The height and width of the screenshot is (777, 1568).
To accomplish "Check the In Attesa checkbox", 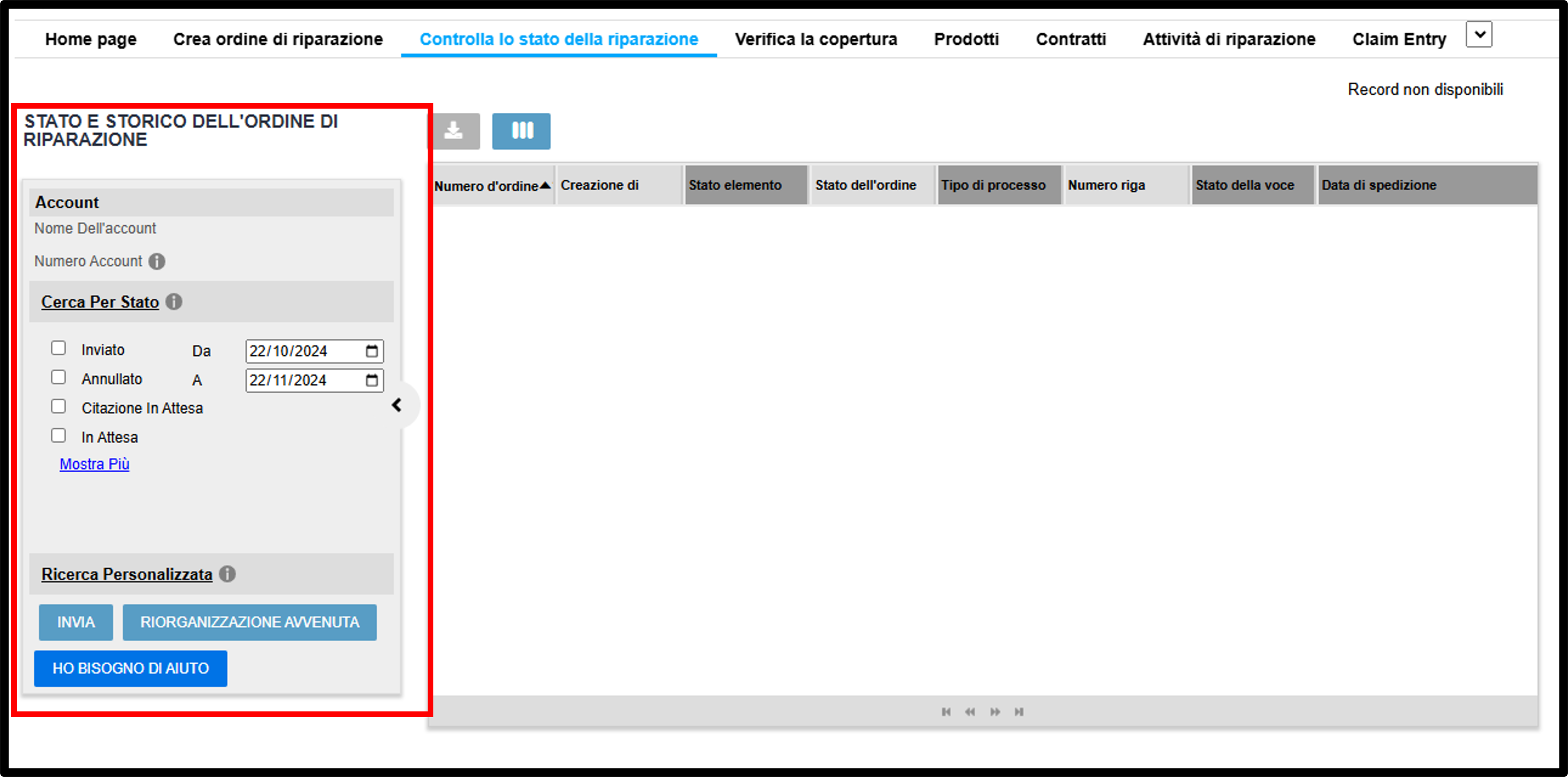I will click(x=59, y=435).
